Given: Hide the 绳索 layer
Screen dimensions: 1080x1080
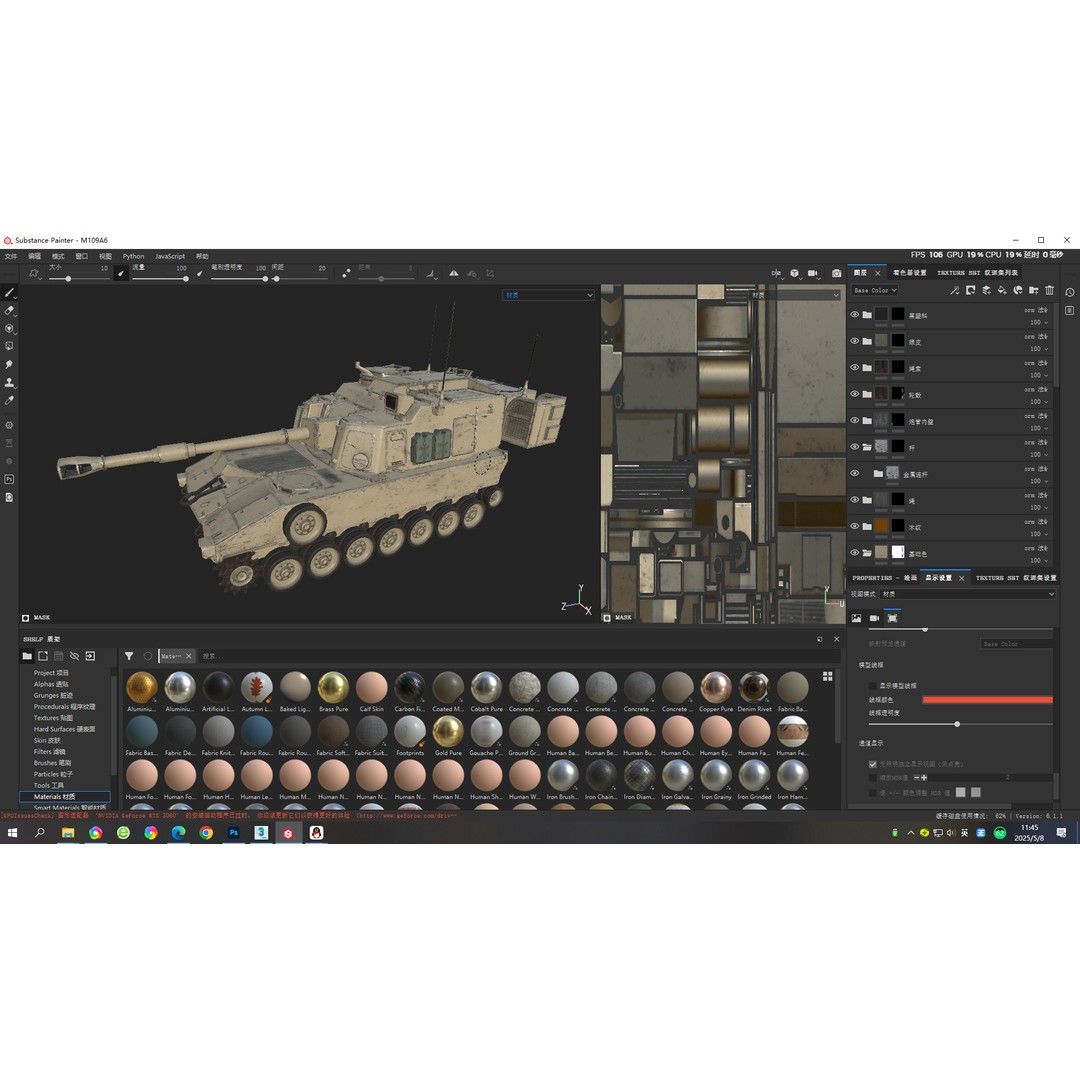Looking at the screenshot, I should click(x=855, y=368).
